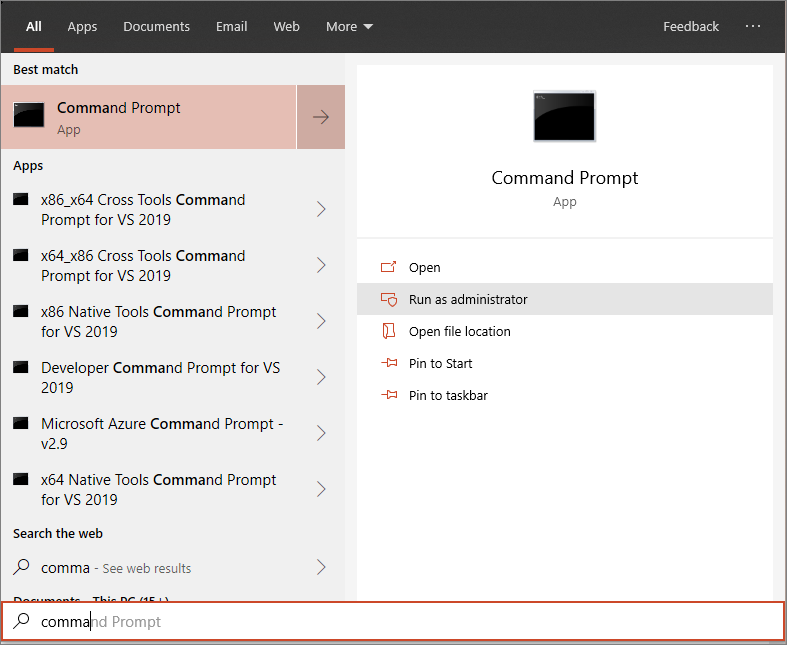
Task: Expand Developer Command Prompt for VS 2019 chevron
Action: (x=321, y=377)
